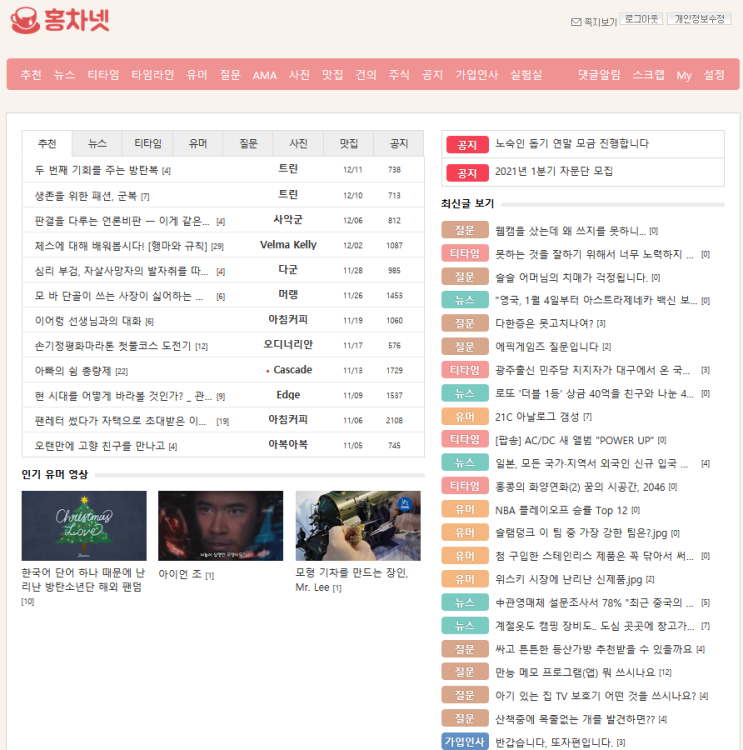Open post 두 번째 기회를 주는 방탄복
The image size is (743, 750).
point(96,170)
